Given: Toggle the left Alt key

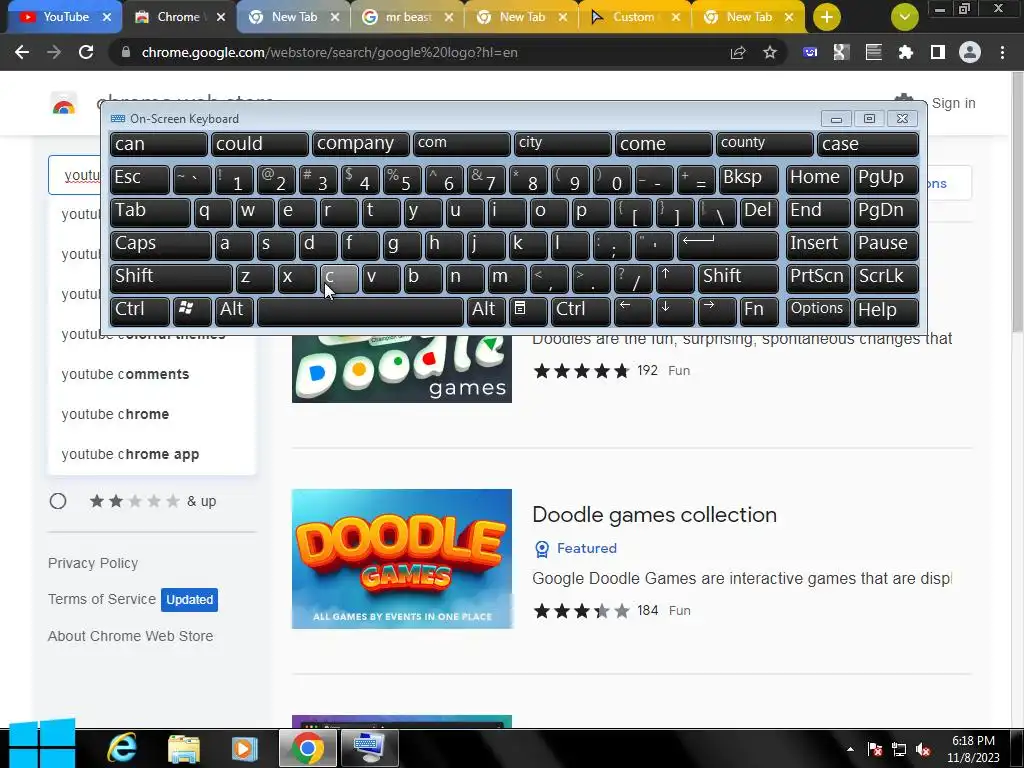Looking at the screenshot, I should pos(234,311).
